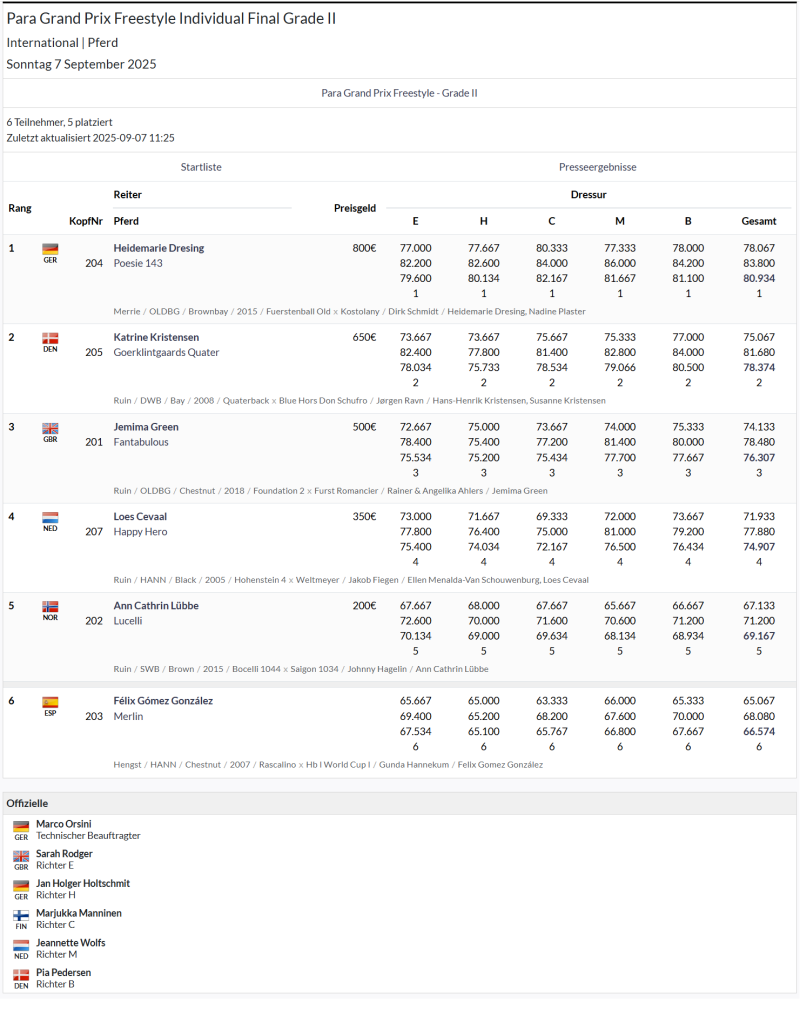Open the Startliste tab
Viewport: 800px width, 1009px height.
(201, 167)
